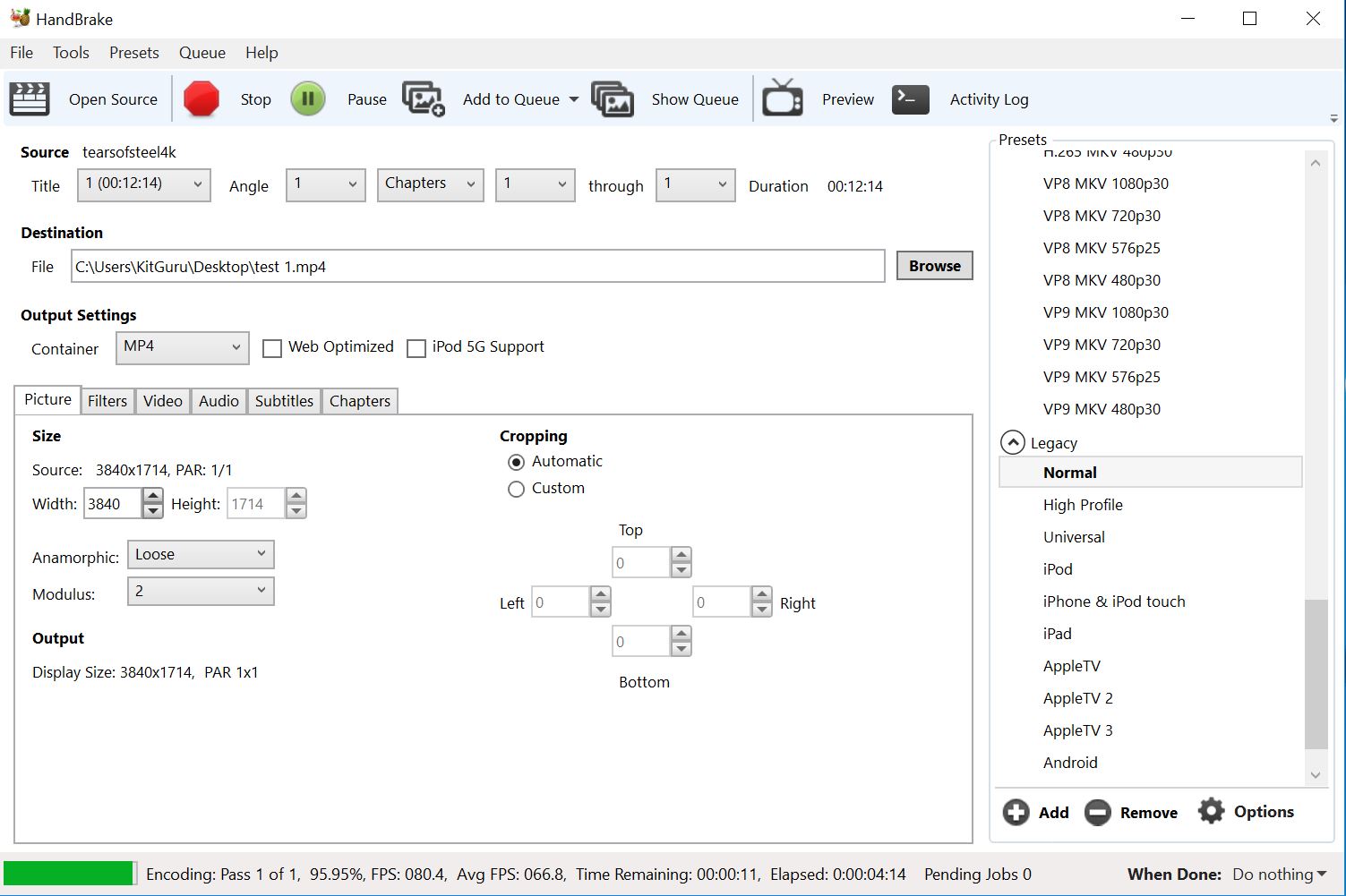This screenshot has height=896, width=1346.
Task: Open the Chapters range type dropdown
Action: [x=430, y=184]
